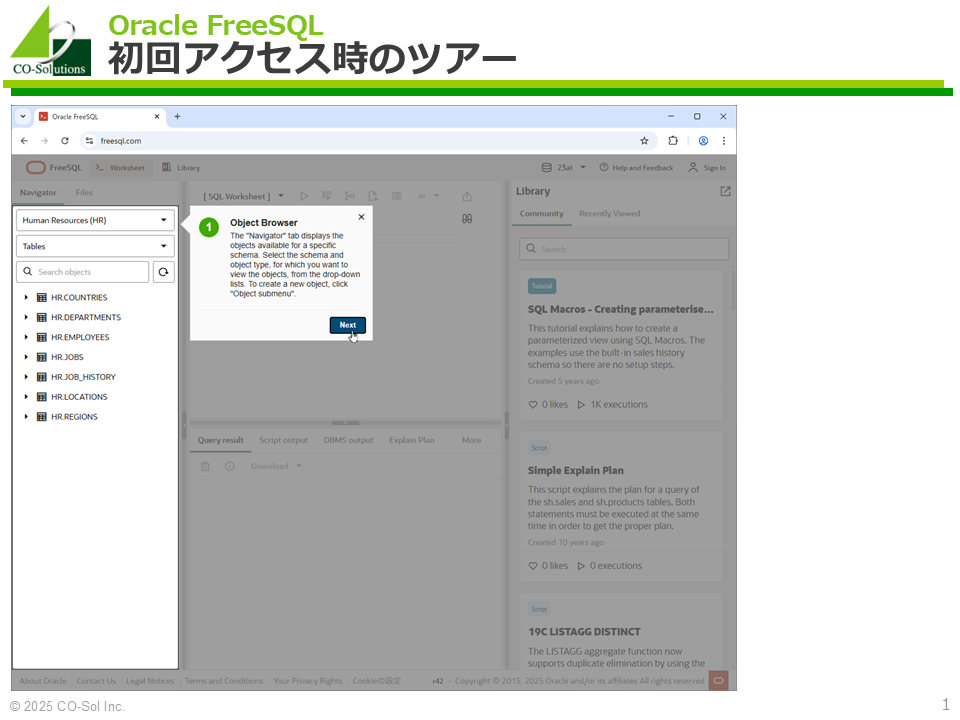Click the red Oracle icon in footer corner
Image resolution: width=960 pixels, height=720 pixels.
tap(717, 681)
